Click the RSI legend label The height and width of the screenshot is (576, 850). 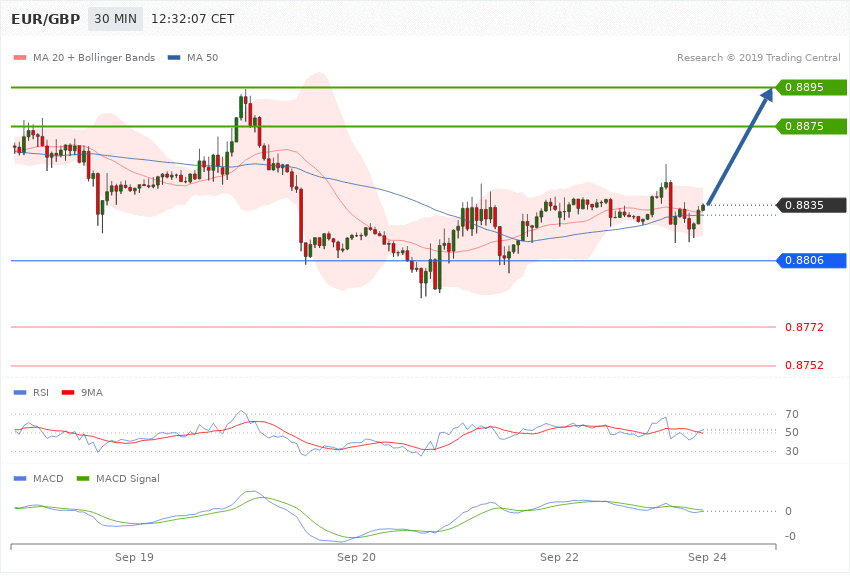(41, 392)
